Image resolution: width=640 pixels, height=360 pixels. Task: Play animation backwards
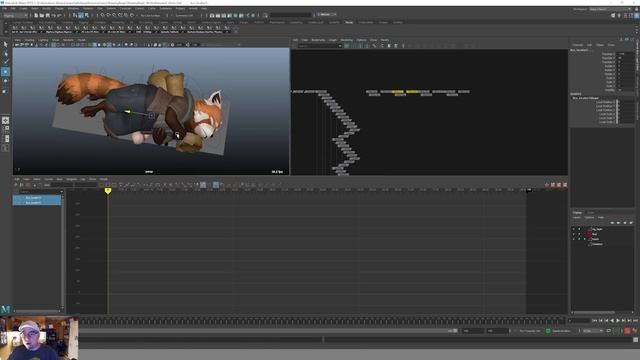click(x=612, y=321)
